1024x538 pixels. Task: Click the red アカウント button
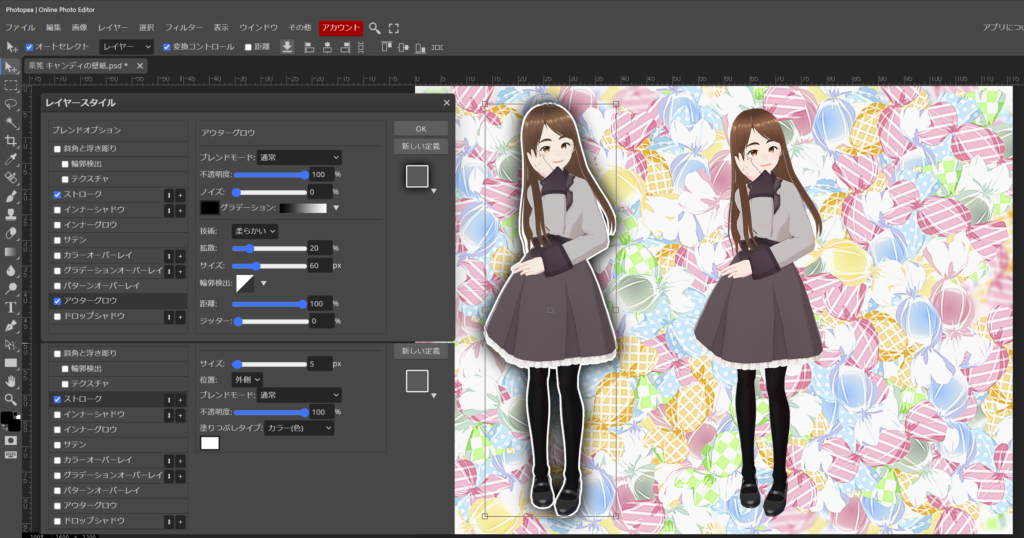340,28
